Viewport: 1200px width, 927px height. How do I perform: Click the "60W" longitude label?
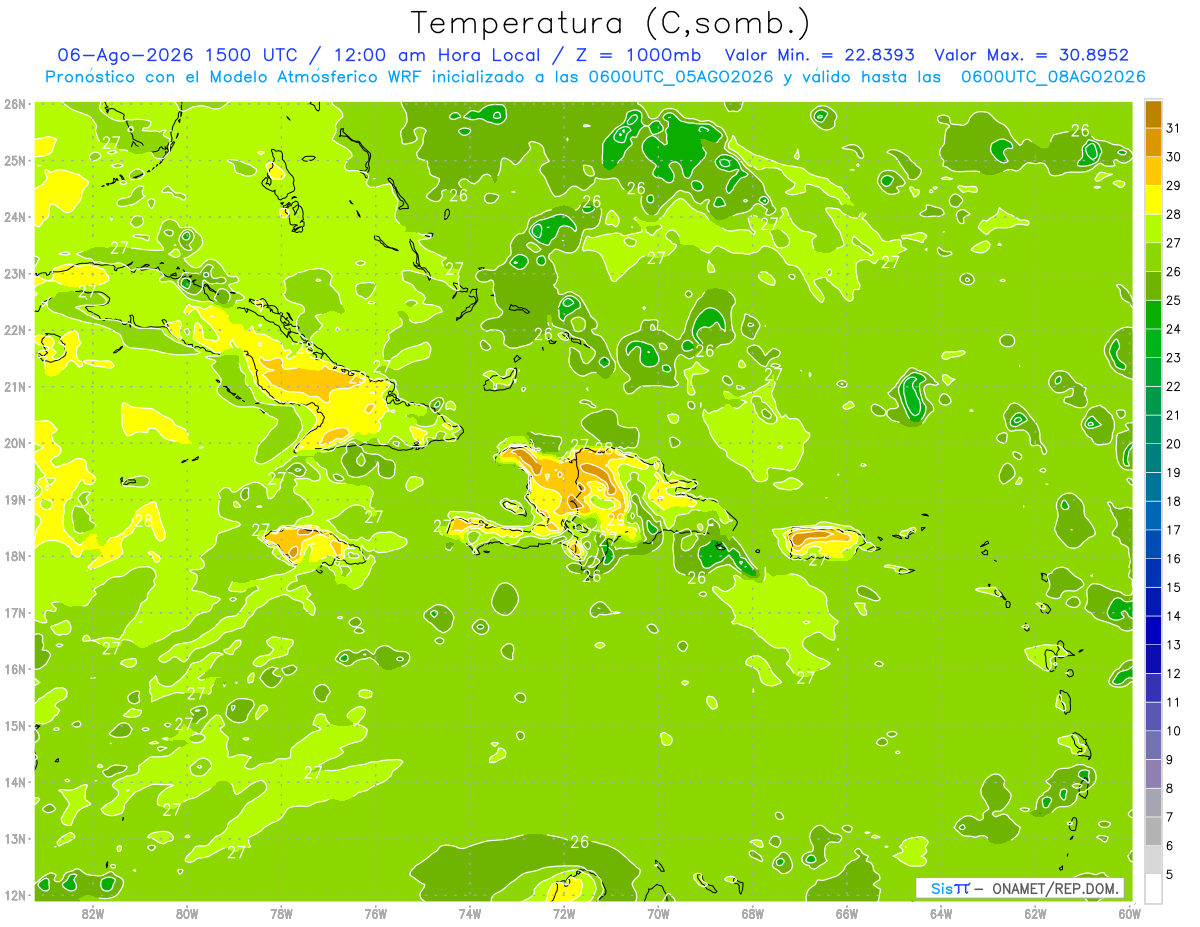[1129, 913]
